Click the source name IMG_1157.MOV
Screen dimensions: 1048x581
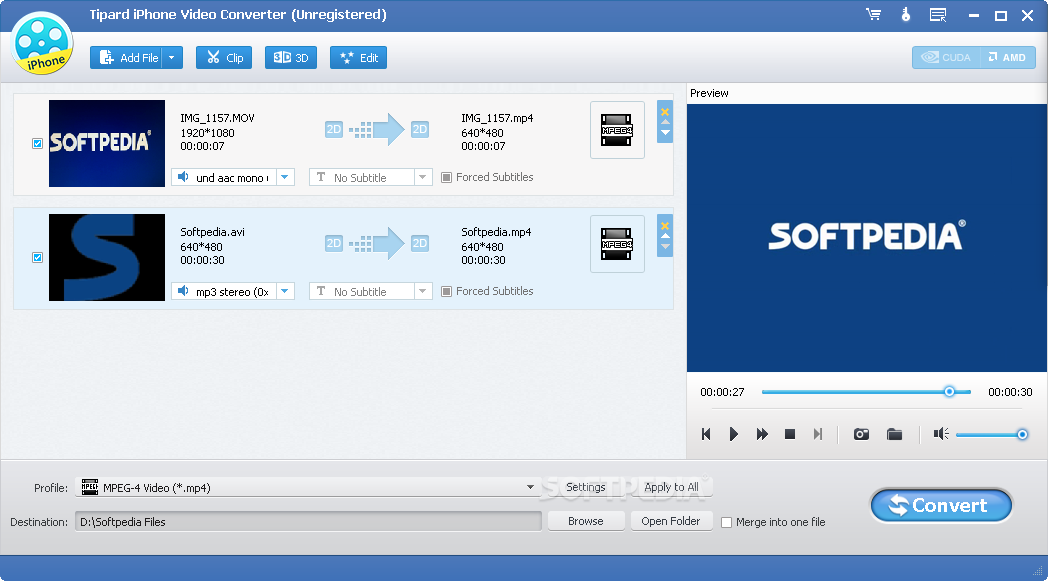coord(217,118)
